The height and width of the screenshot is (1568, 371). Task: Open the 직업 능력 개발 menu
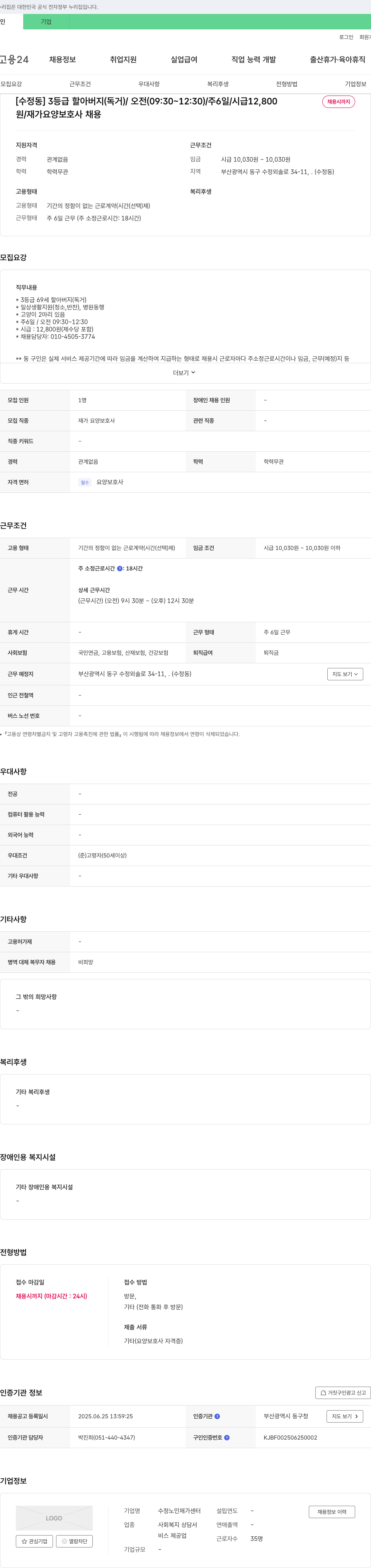[x=254, y=60]
